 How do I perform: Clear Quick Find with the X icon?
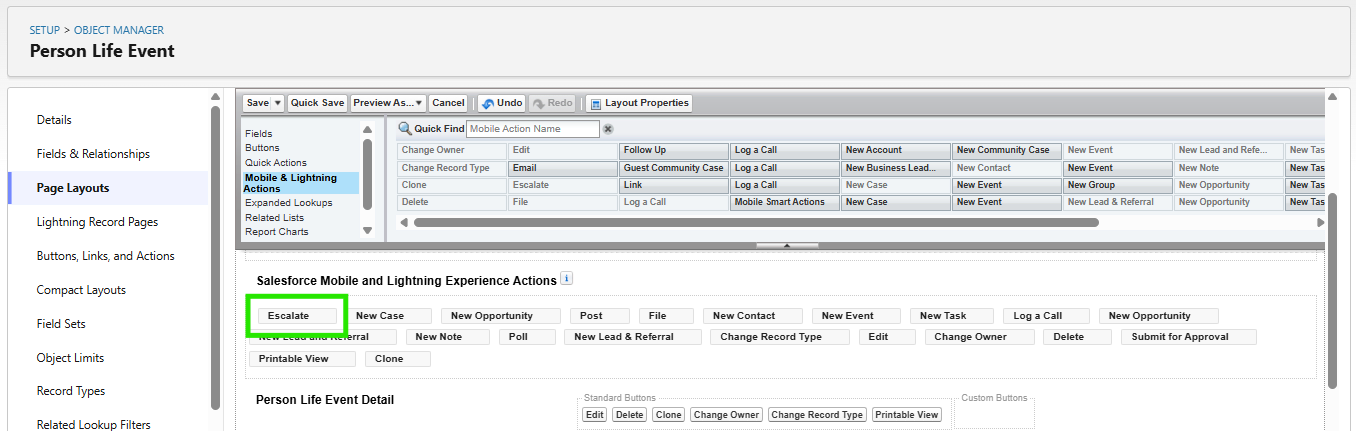[608, 129]
